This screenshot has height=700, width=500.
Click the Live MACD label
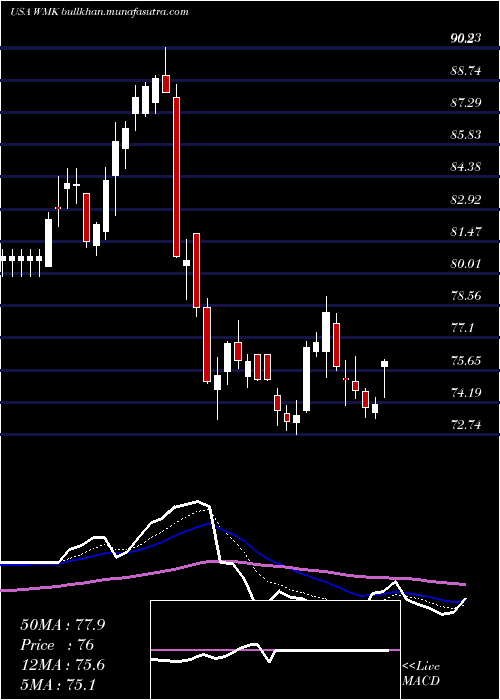pos(421,674)
